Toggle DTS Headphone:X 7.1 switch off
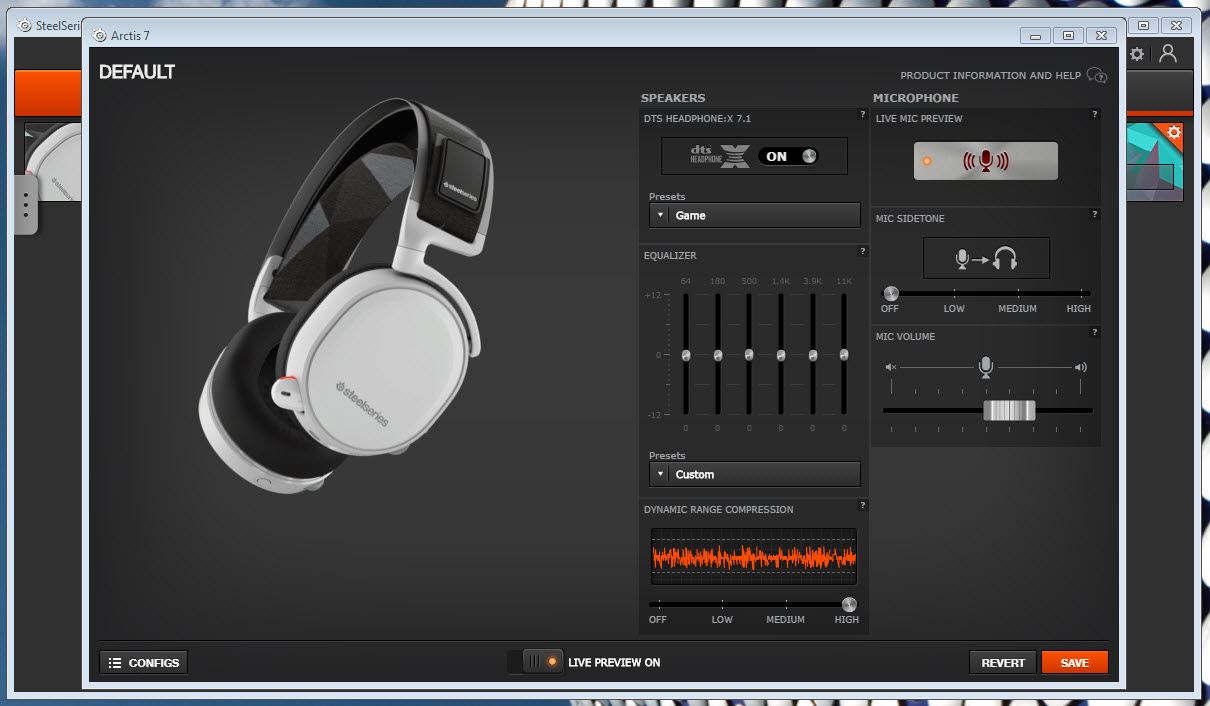The image size is (1210, 706). [x=788, y=156]
